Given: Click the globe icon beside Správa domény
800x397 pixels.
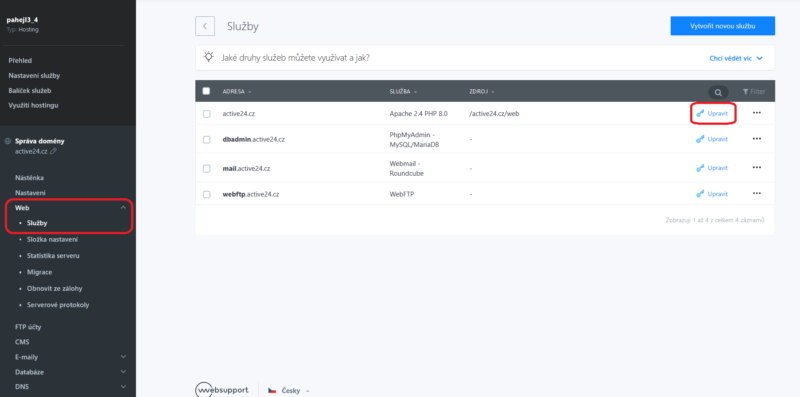Looking at the screenshot, I should pos(8,141).
